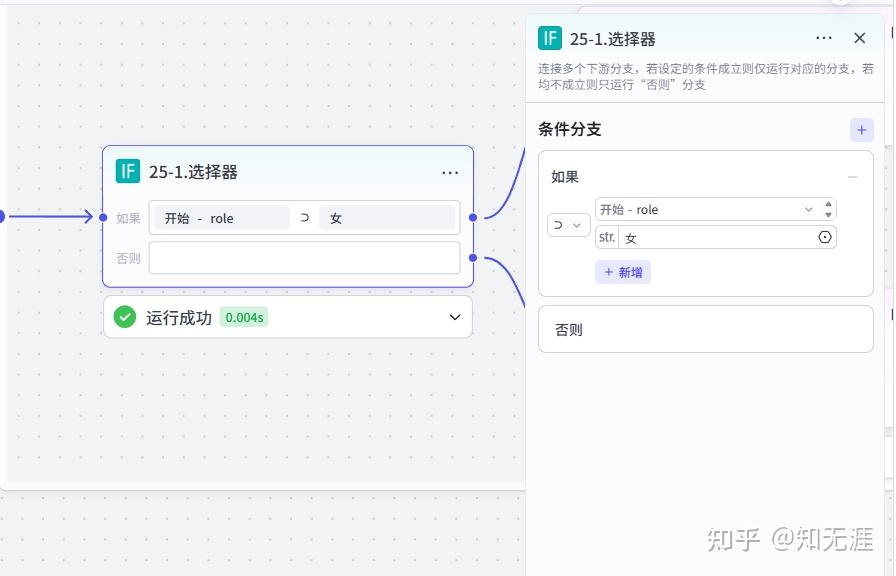Click the IF icon on the canvas node
The image size is (896, 576).
[127, 171]
